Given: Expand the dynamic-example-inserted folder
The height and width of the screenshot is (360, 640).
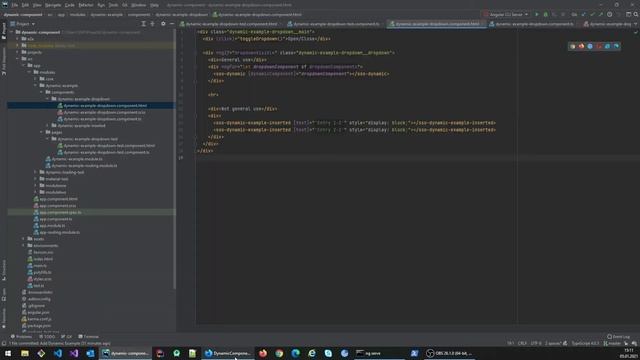Looking at the screenshot, I should point(47,126).
